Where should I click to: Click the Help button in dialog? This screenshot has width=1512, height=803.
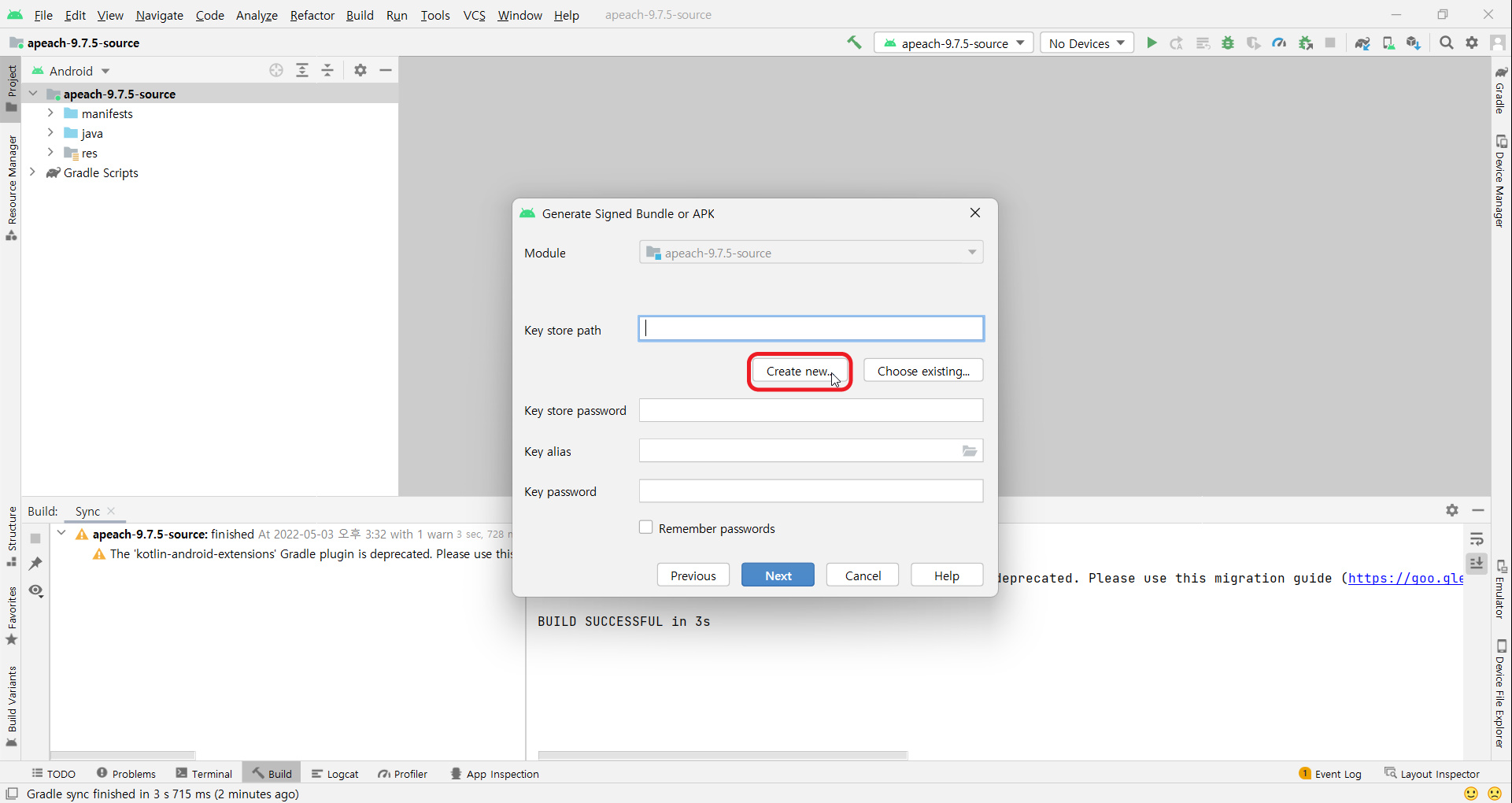tap(947, 575)
